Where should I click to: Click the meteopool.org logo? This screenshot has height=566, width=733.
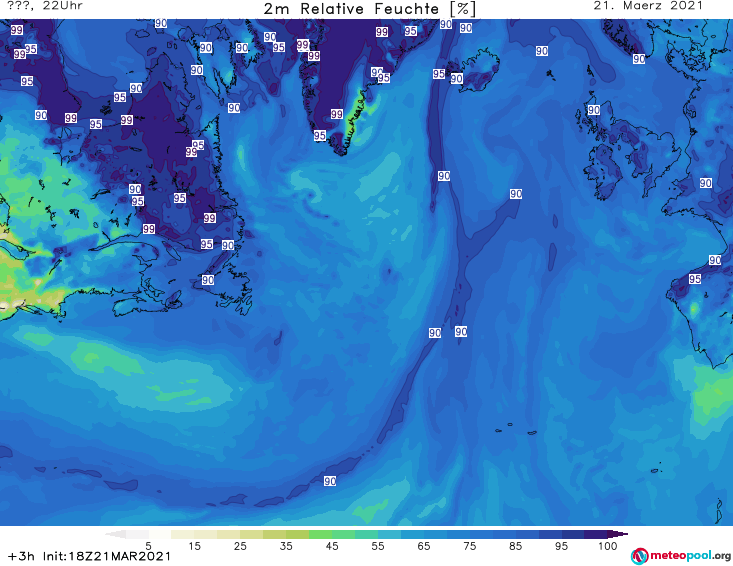(681, 556)
